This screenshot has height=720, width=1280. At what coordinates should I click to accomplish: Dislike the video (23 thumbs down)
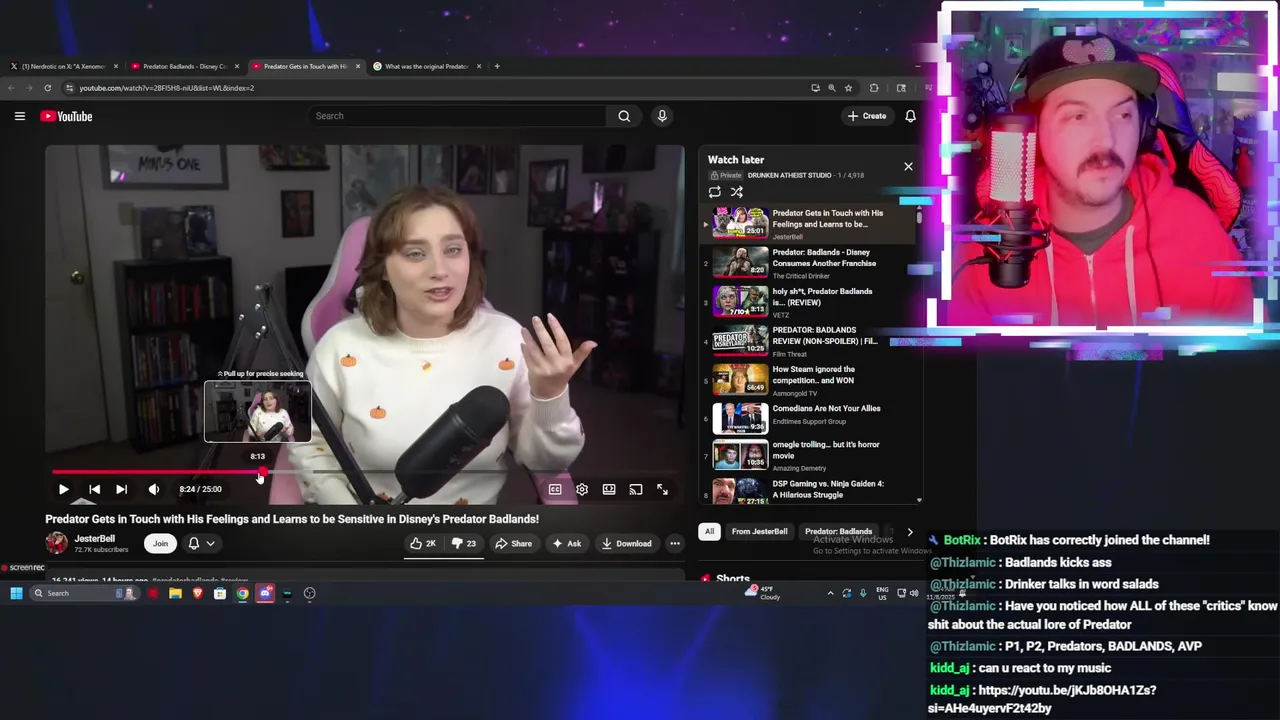coord(464,543)
